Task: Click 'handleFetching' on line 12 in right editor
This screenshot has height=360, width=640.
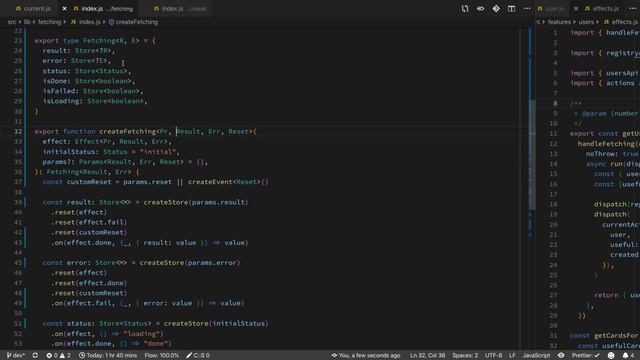Action: click(x=606, y=144)
